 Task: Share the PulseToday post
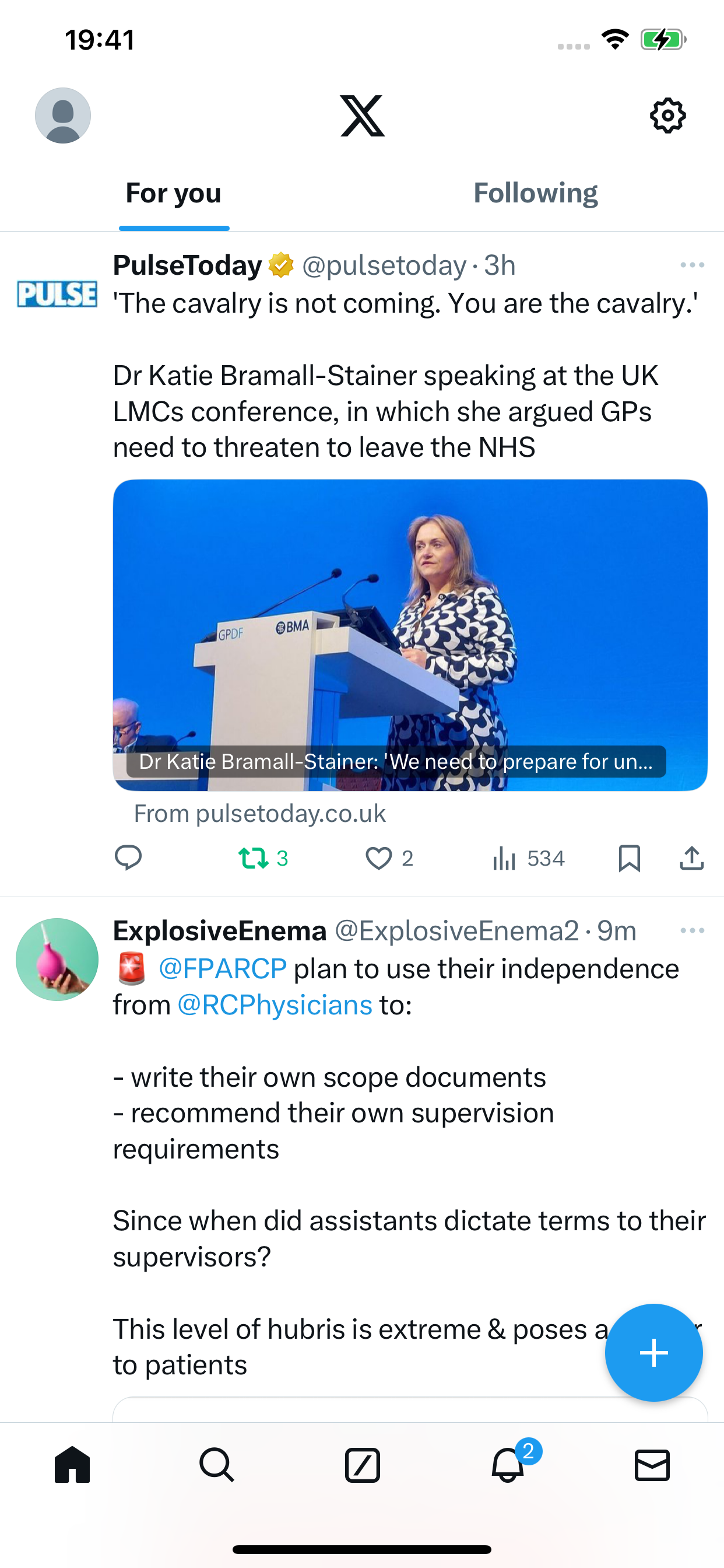[x=692, y=858]
